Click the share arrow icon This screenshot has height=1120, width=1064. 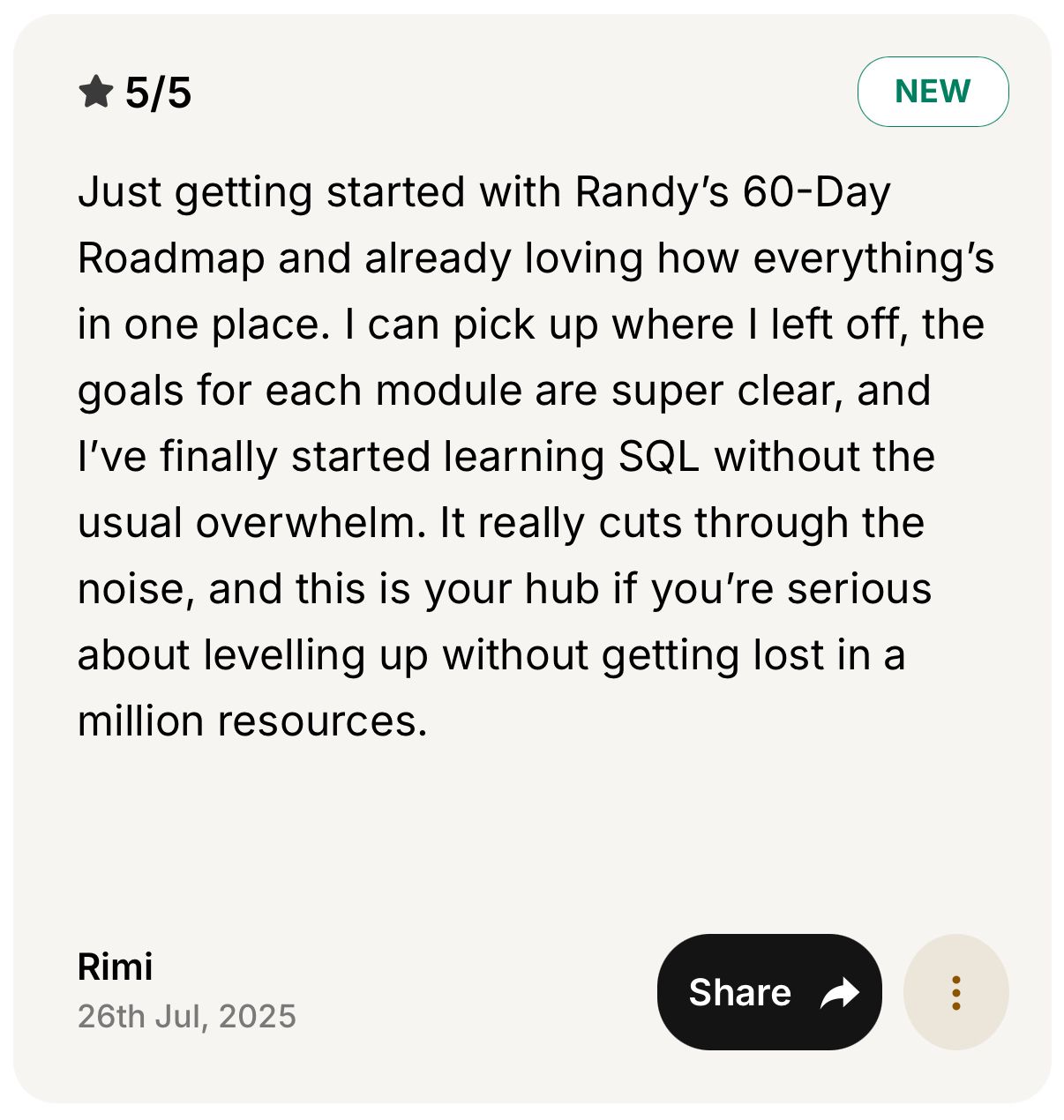(x=839, y=993)
